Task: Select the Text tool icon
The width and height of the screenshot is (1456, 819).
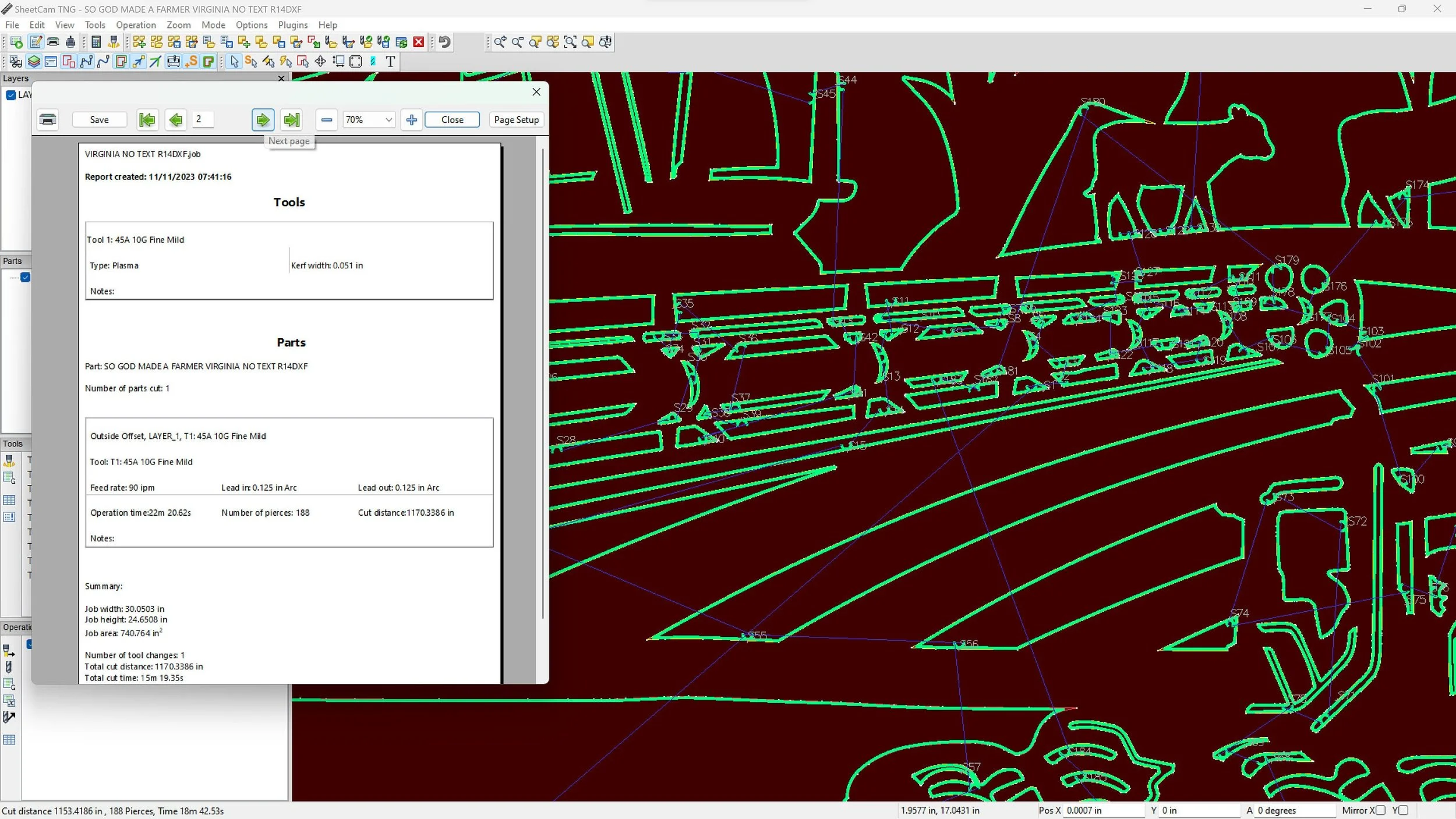Action: click(x=390, y=62)
